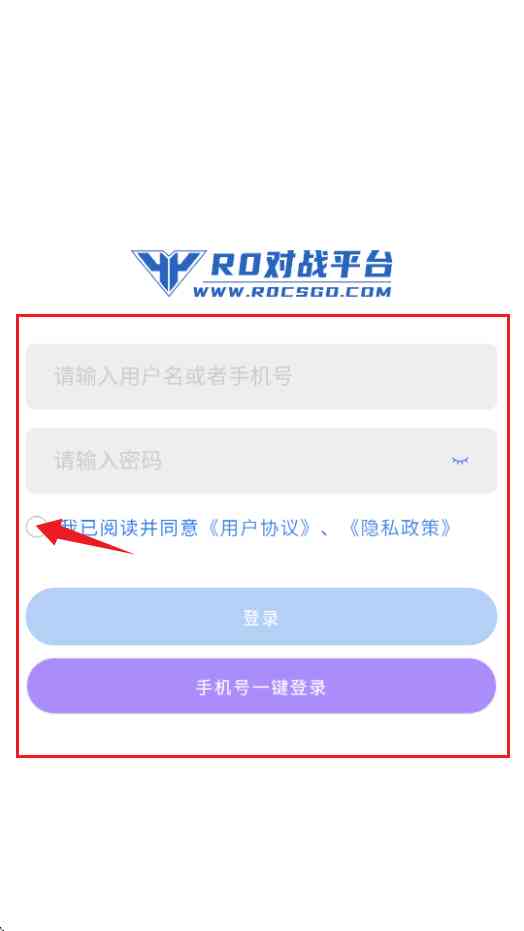Screen dimensions: 524x931
Task: Click the RO winged logo emblem
Action: point(169,273)
